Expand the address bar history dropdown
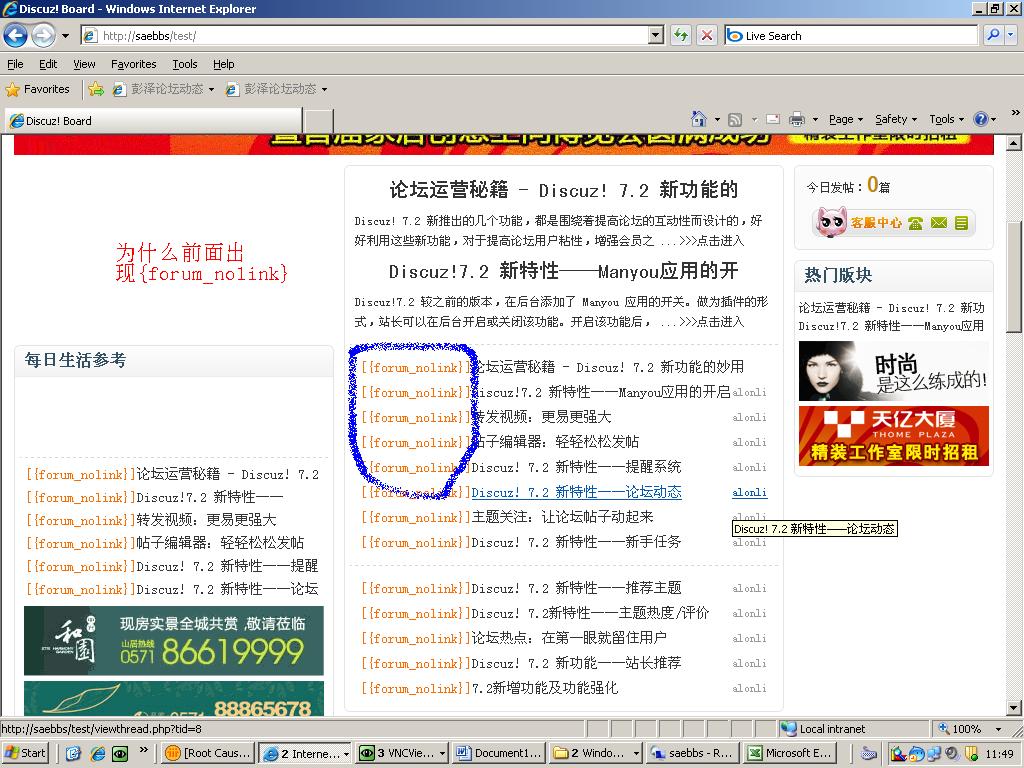Screen dimensions: 1024x768 656,36
